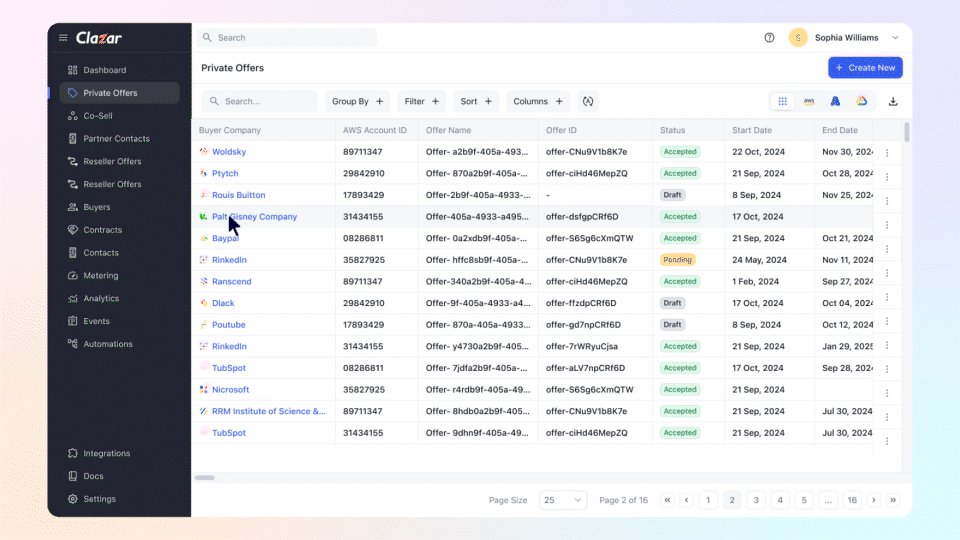Open row actions menu for Baypal
The width and height of the screenshot is (960, 540).
click(887, 249)
